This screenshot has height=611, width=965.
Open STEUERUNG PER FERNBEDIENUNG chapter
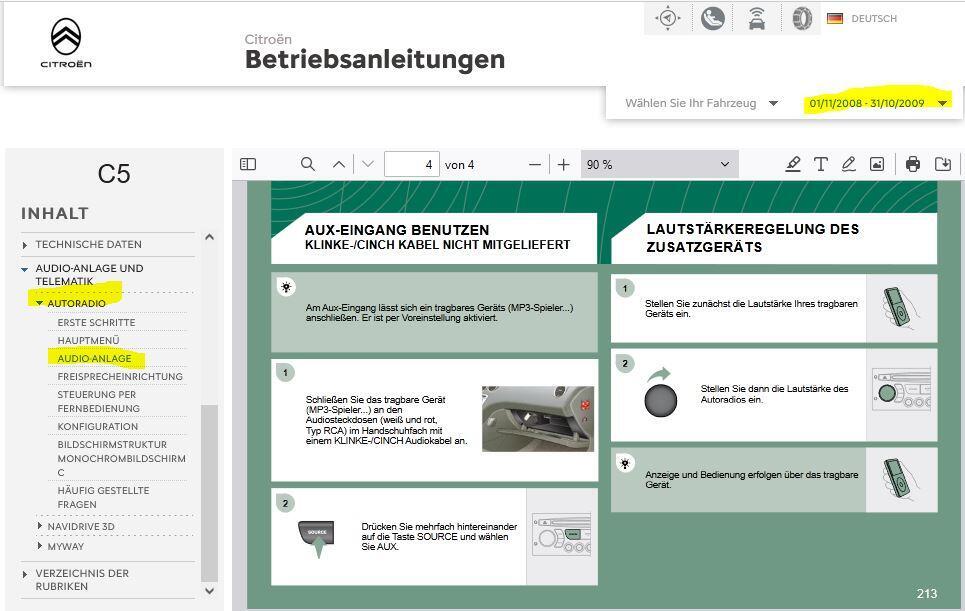pyautogui.click(x=98, y=401)
